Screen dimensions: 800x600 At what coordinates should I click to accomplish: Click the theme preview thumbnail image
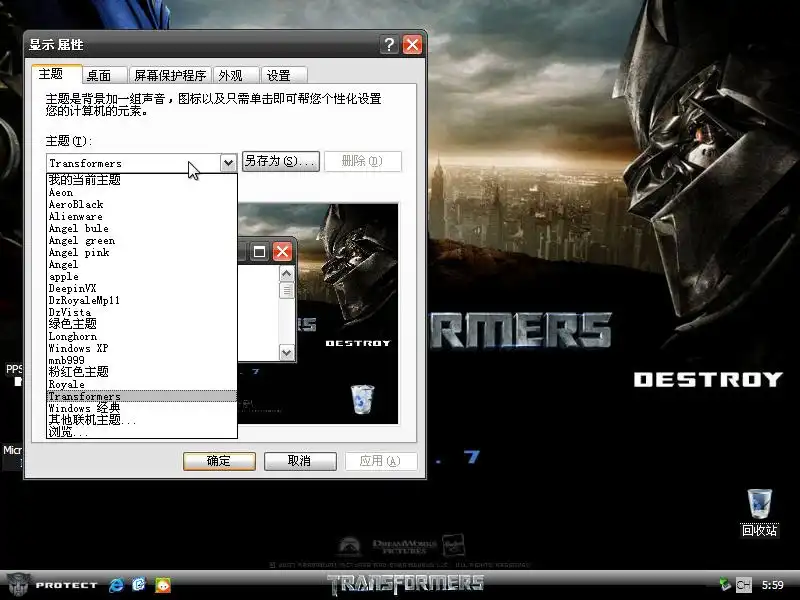click(x=317, y=313)
